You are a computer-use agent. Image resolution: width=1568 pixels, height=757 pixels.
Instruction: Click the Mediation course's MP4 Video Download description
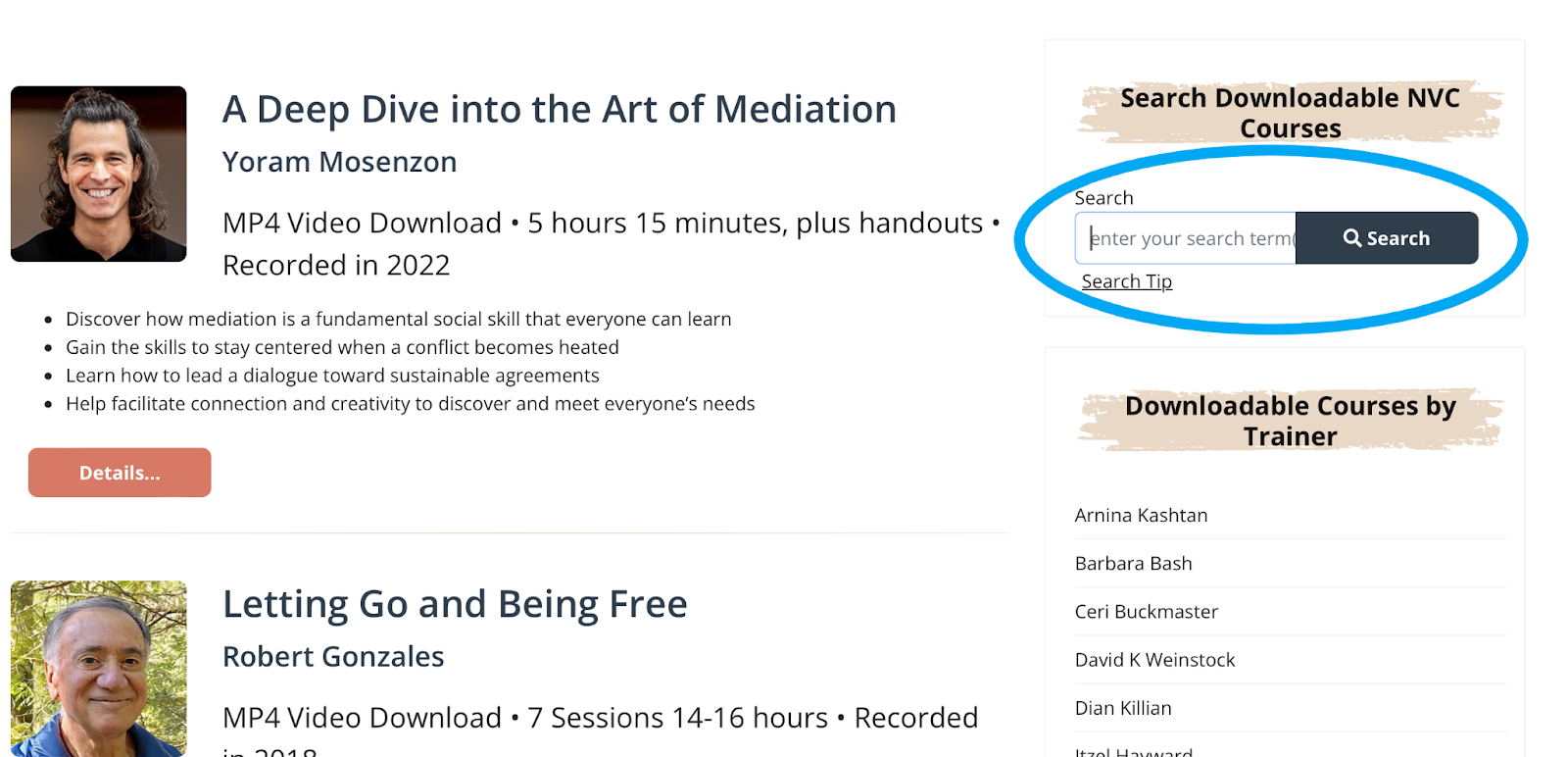click(612, 243)
